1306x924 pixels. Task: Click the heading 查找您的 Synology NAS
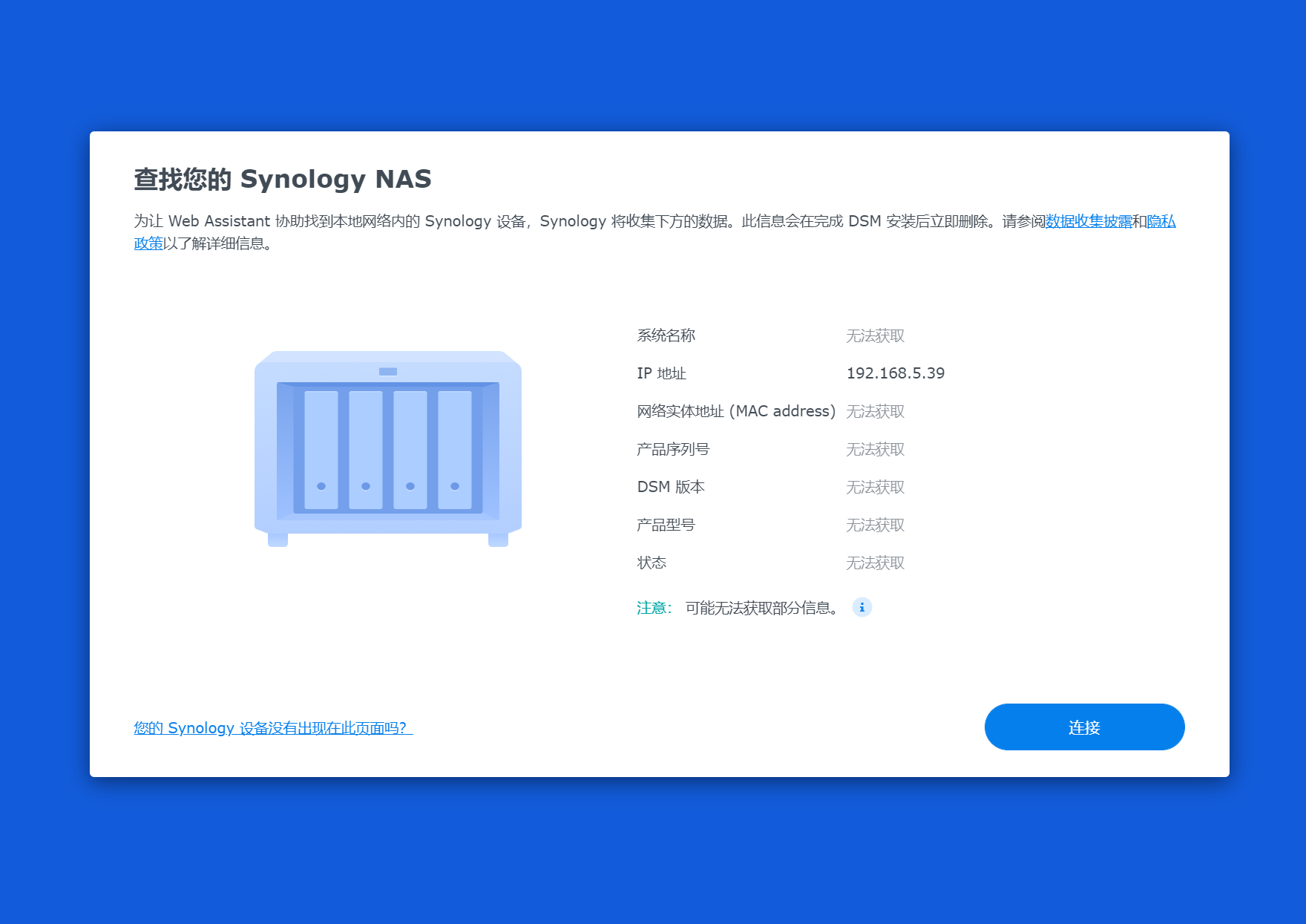[x=283, y=179]
